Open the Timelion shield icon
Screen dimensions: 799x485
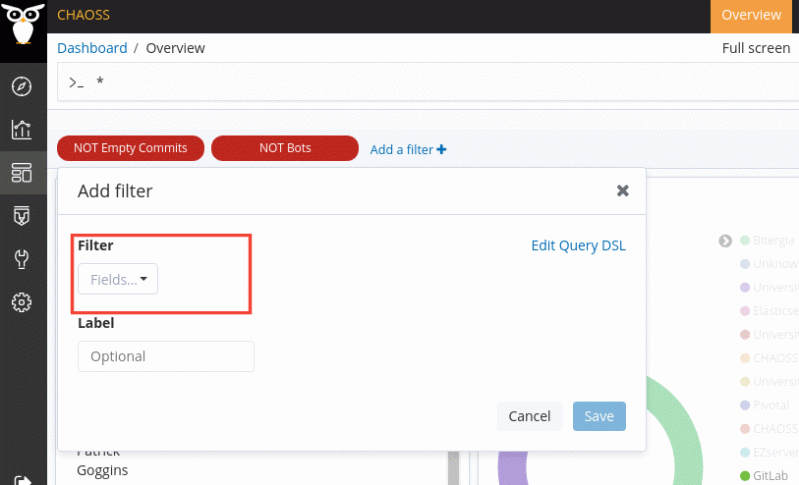pos(21,215)
